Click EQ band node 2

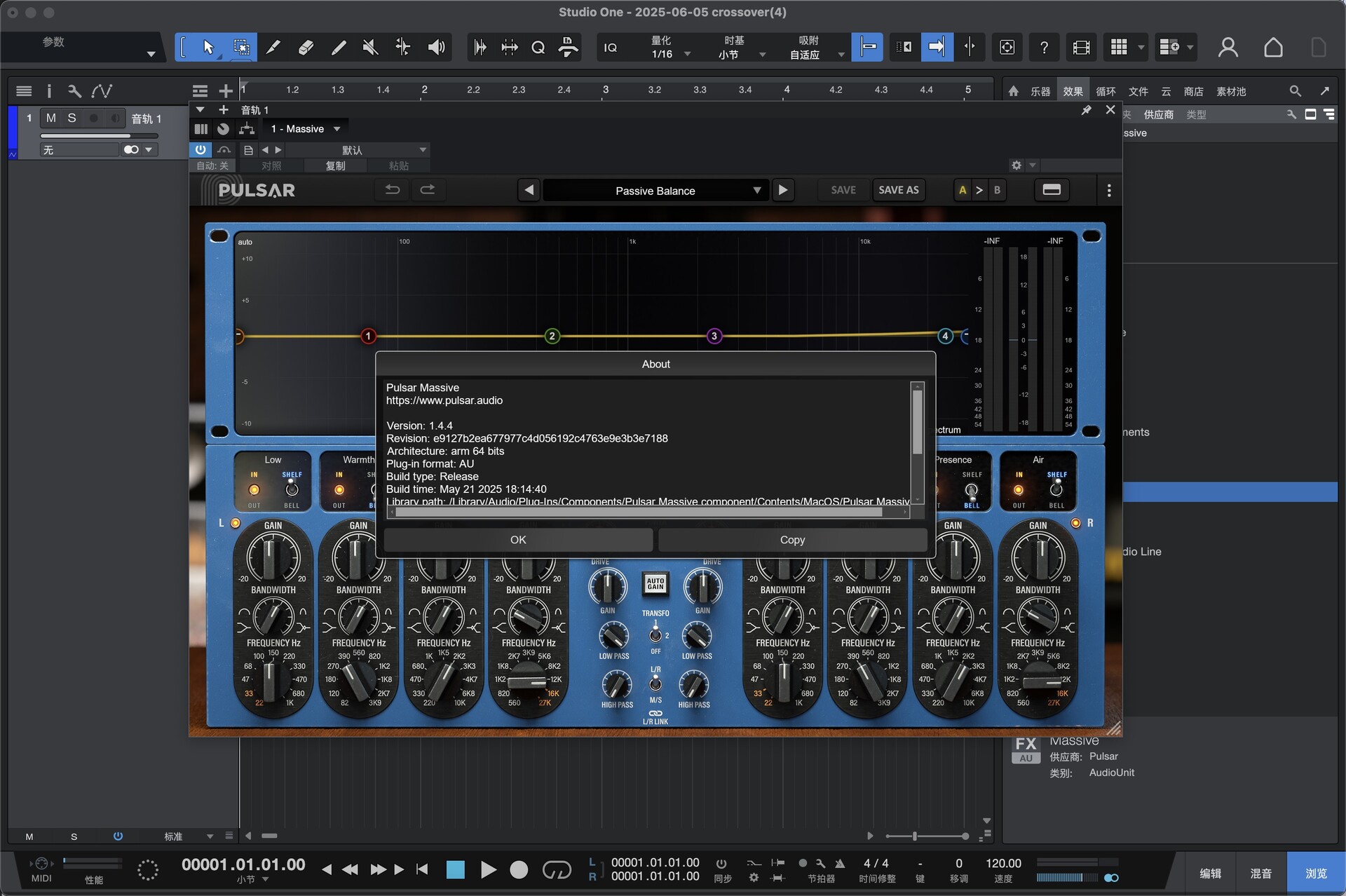pyautogui.click(x=552, y=336)
